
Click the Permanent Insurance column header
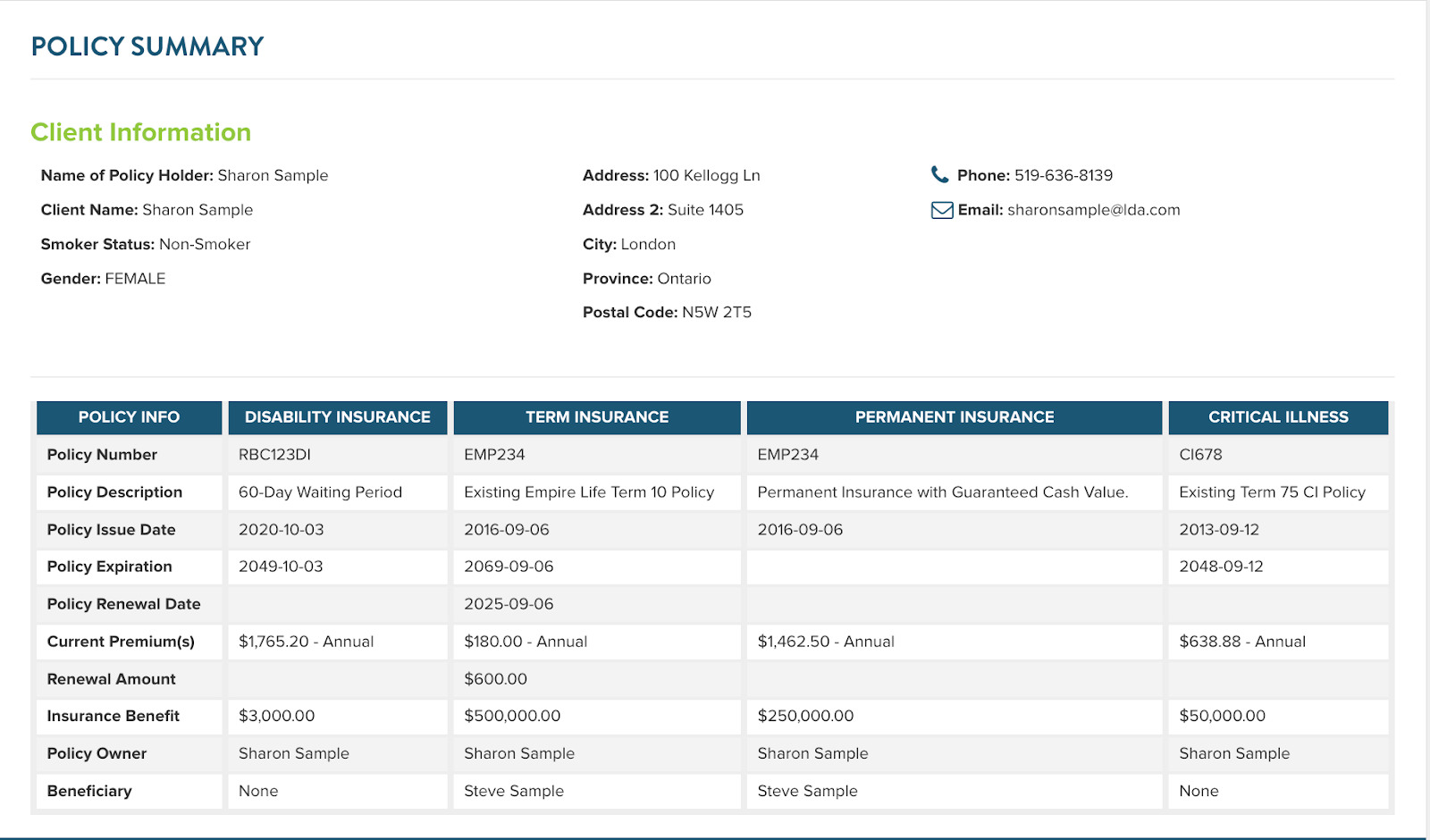click(x=954, y=417)
